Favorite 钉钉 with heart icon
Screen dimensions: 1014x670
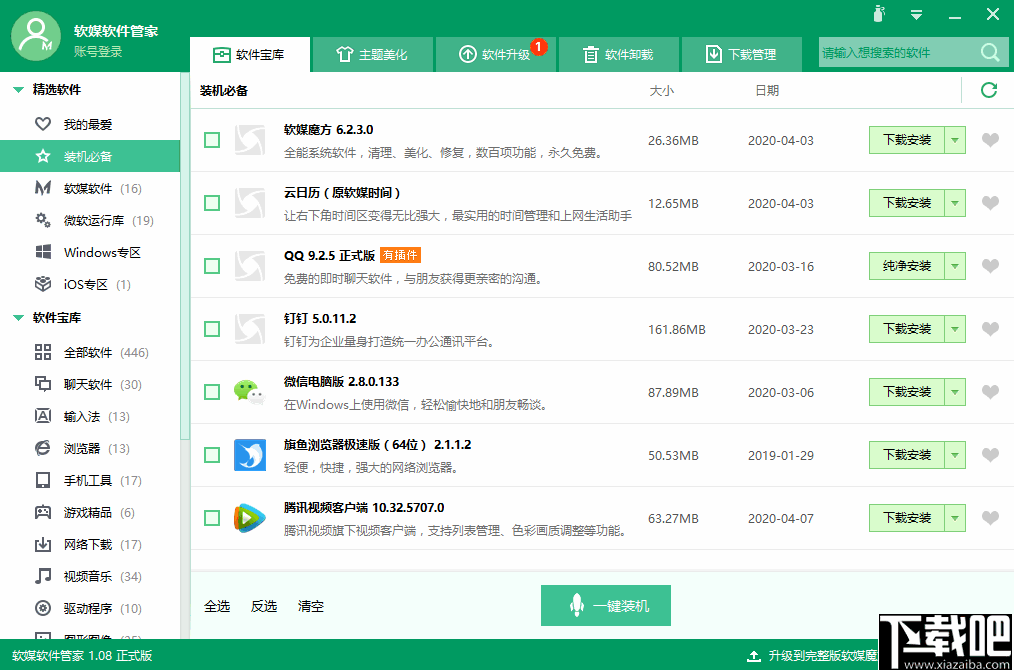(990, 329)
